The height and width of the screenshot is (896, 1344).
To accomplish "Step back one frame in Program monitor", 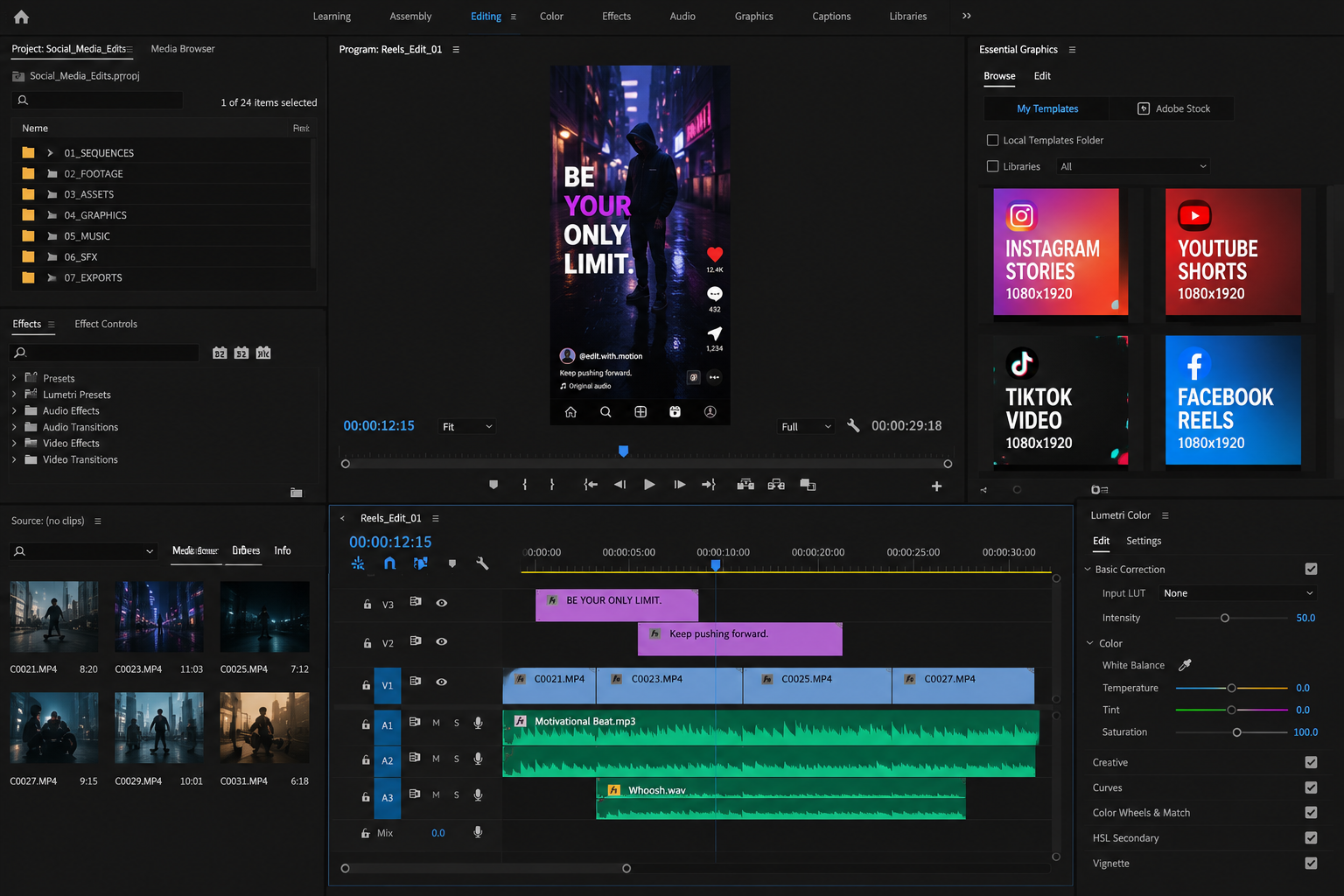I will (620, 485).
